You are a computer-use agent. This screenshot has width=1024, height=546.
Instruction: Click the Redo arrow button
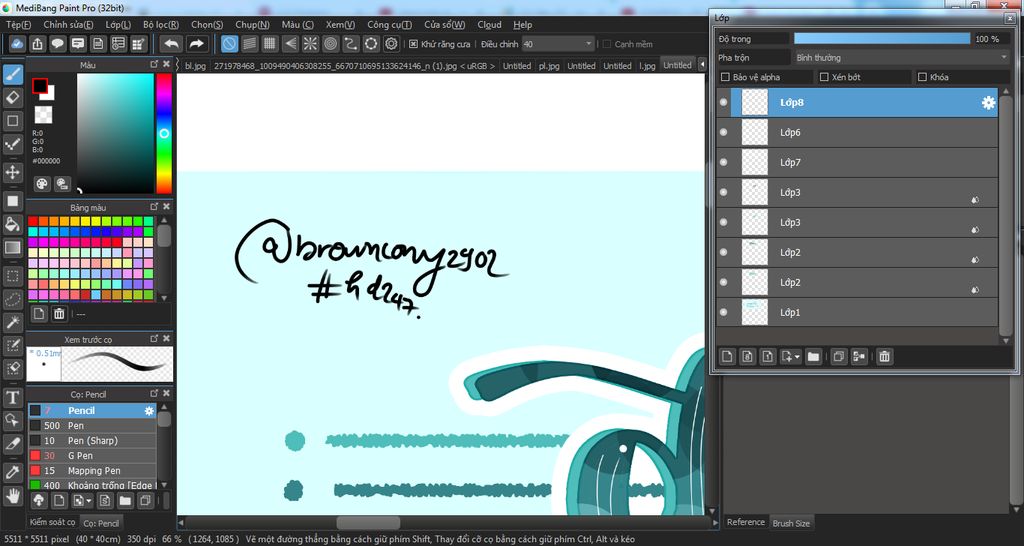pos(196,44)
